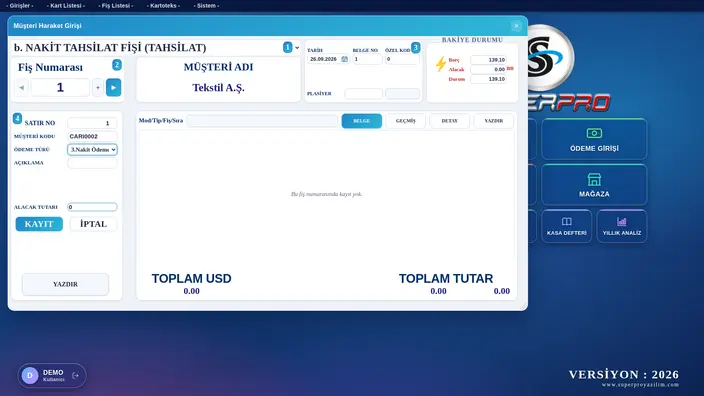
Task: Expand the fiş type dropdown arrow
Action: (297, 48)
